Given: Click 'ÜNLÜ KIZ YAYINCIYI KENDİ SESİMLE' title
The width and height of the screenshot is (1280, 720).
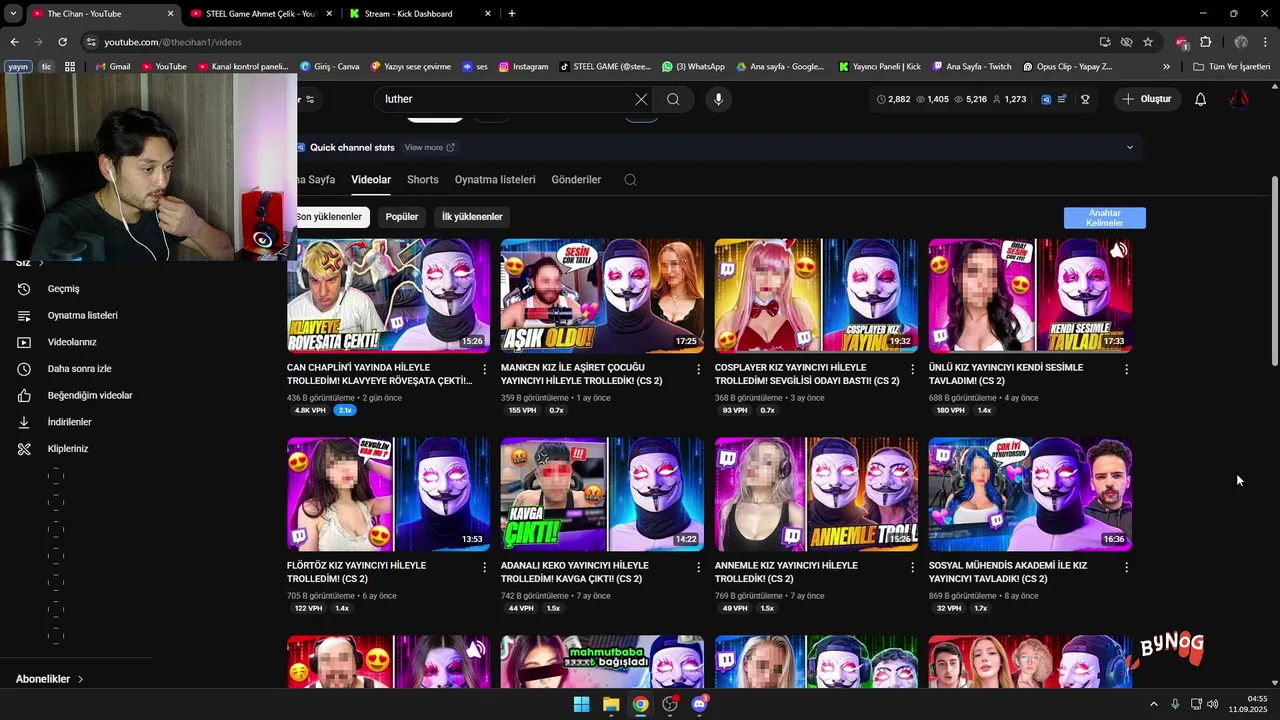Looking at the screenshot, I should (x=1006, y=374).
